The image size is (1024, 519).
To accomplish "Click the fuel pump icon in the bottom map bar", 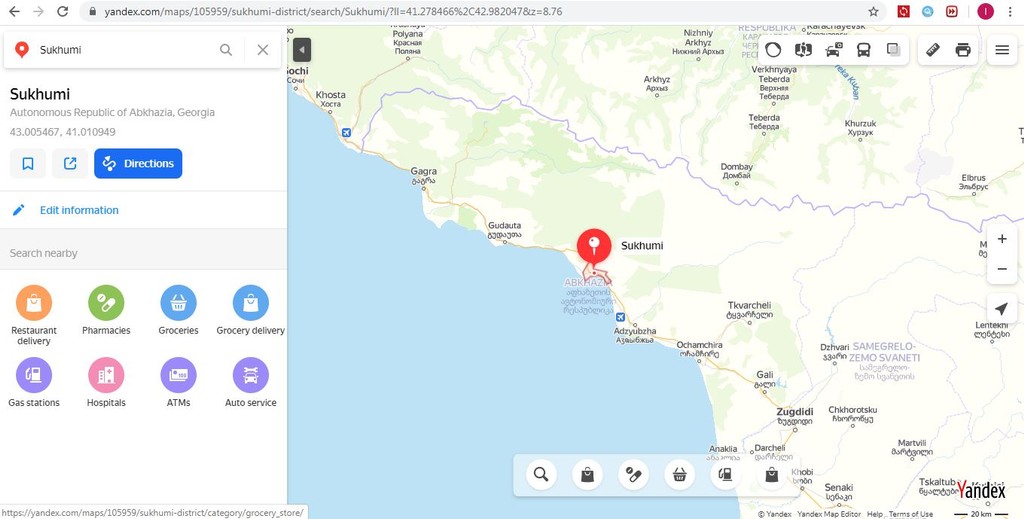I will [726, 475].
